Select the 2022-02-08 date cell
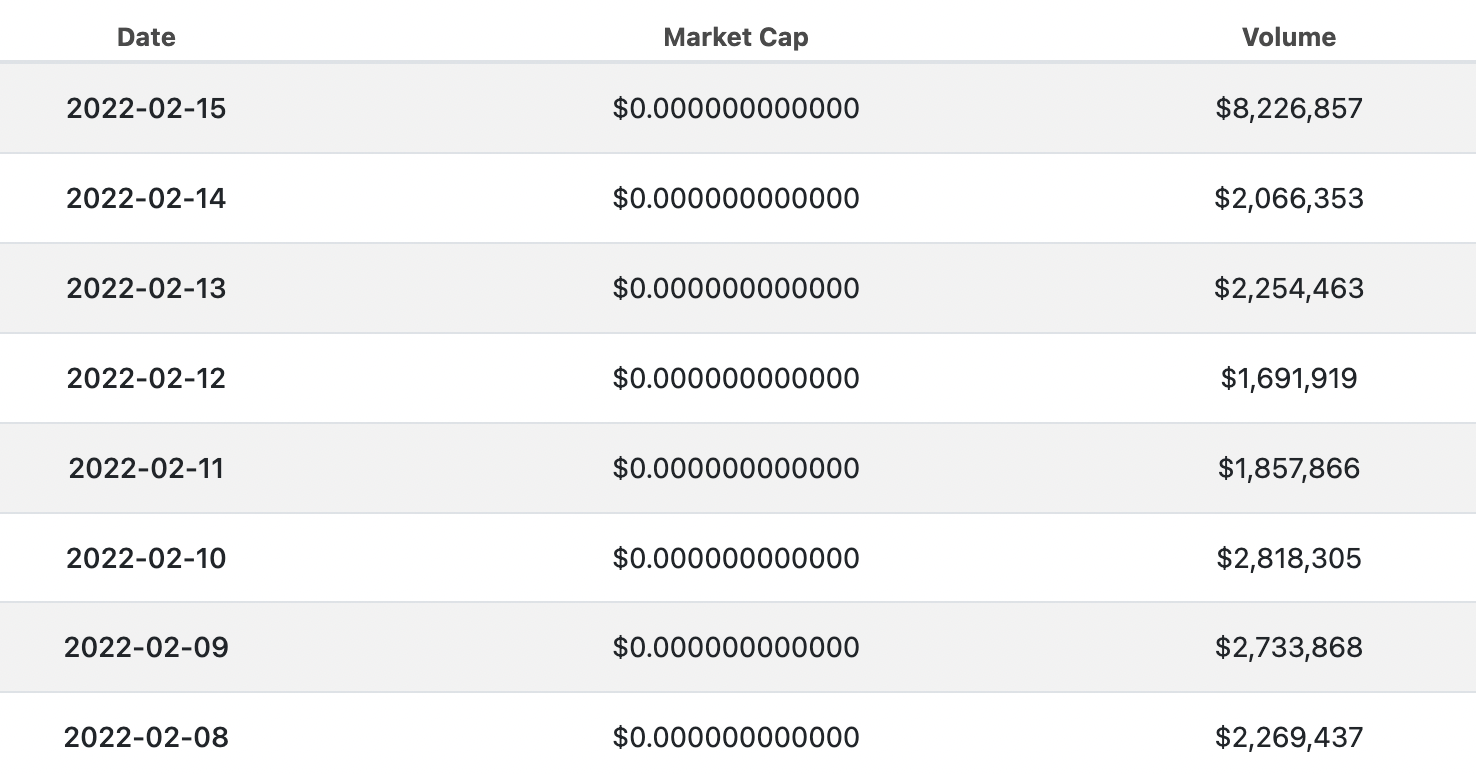Viewport: 1476px width, 774px height. click(146, 737)
